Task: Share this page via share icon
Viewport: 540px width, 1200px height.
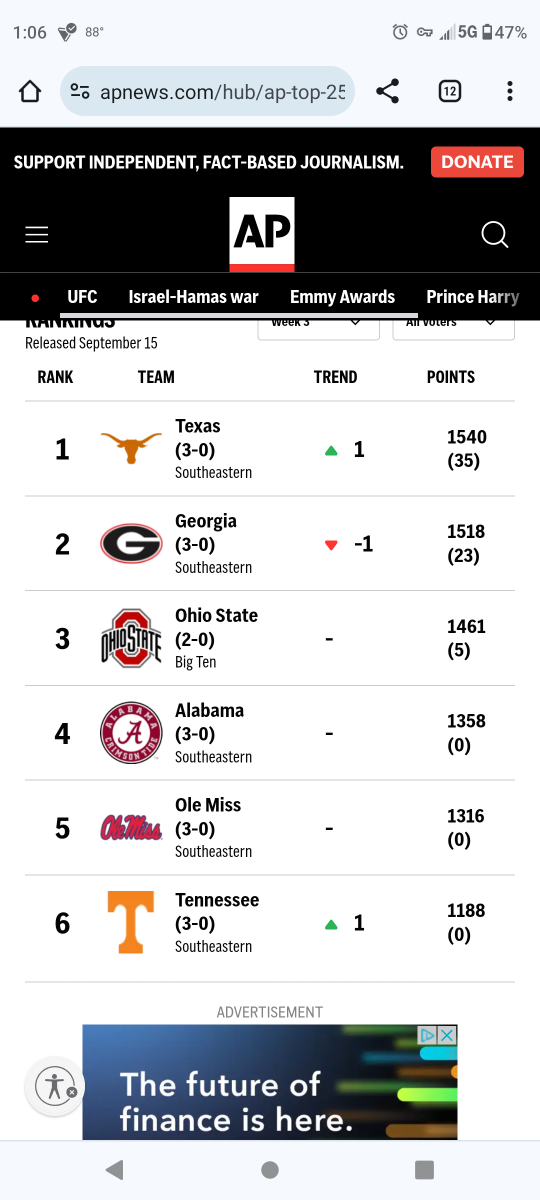Action: coord(388,92)
